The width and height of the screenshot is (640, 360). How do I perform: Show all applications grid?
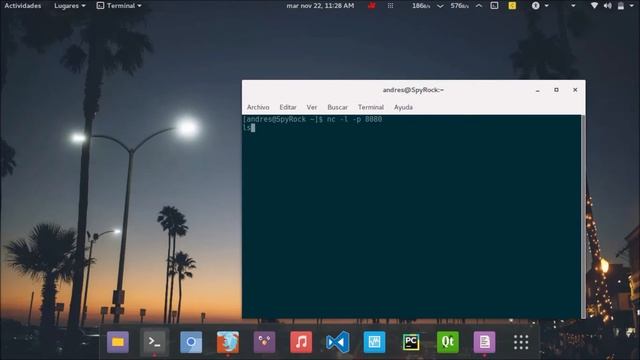coord(521,342)
